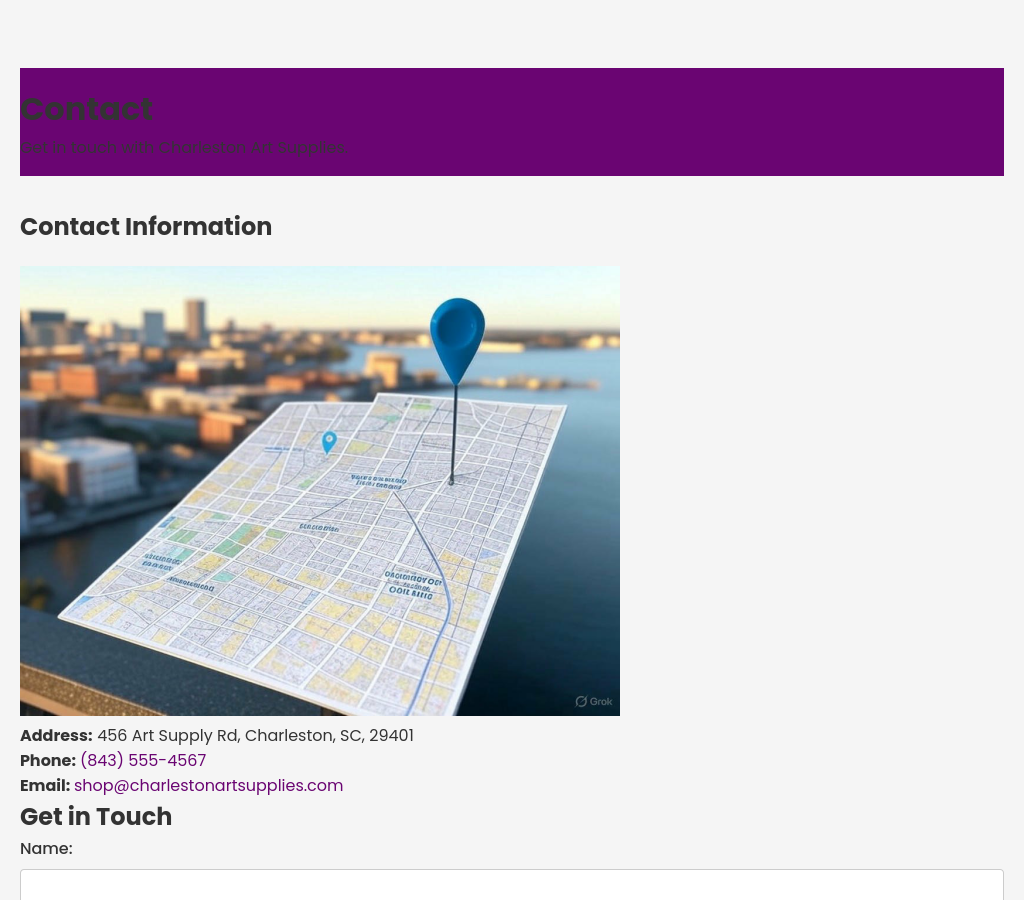Click the 456 Art Supply Rd address text

point(255,735)
